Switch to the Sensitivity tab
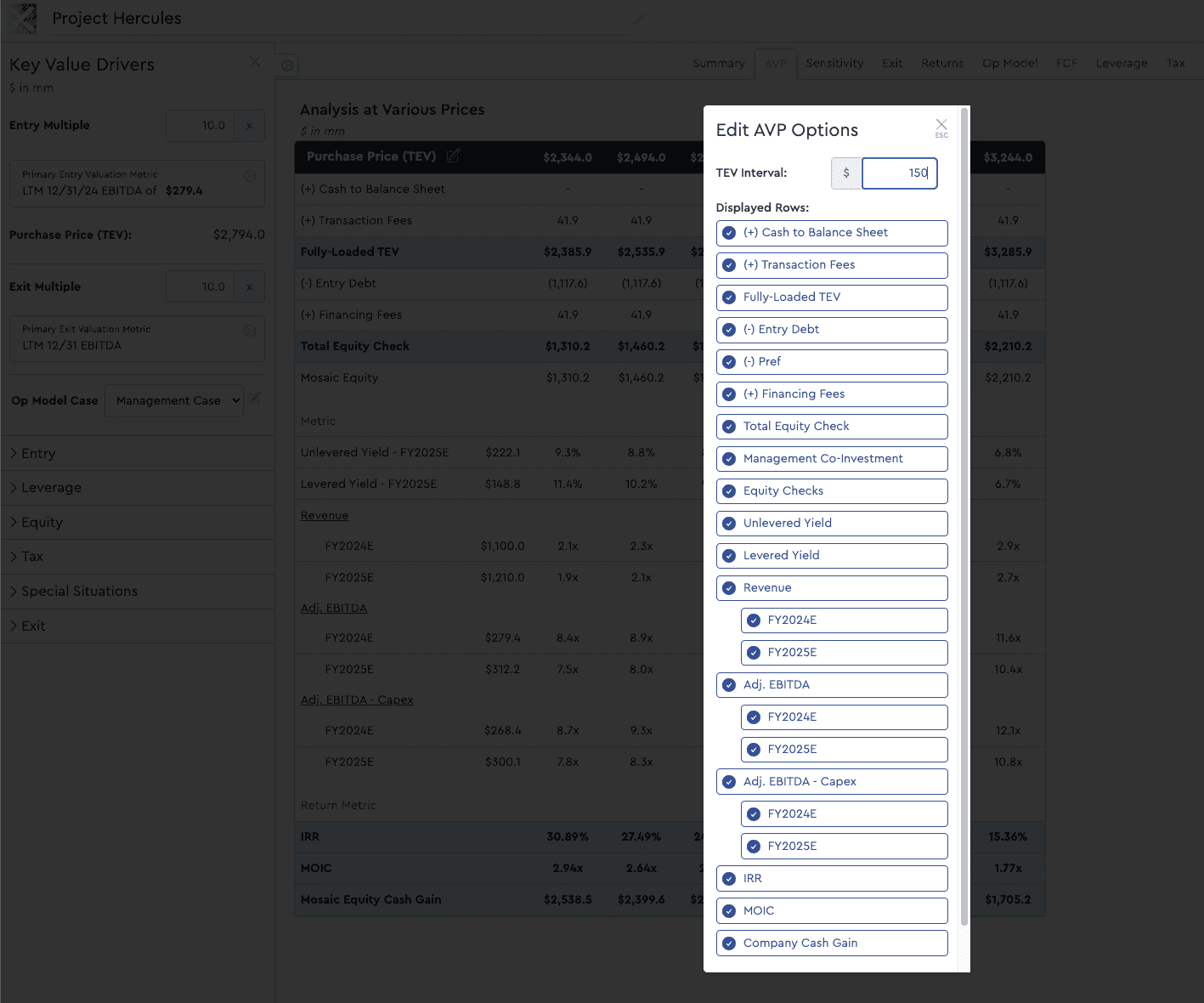This screenshot has width=1204, height=1003. tap(834, 63)
